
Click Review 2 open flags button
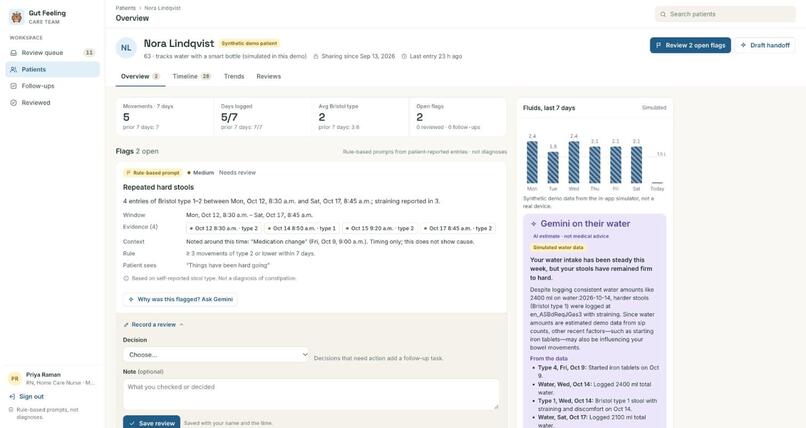click(690, 45)
